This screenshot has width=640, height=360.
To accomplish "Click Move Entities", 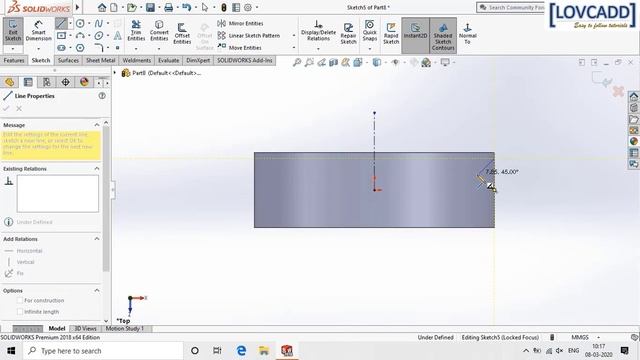I will pos(240,48).
